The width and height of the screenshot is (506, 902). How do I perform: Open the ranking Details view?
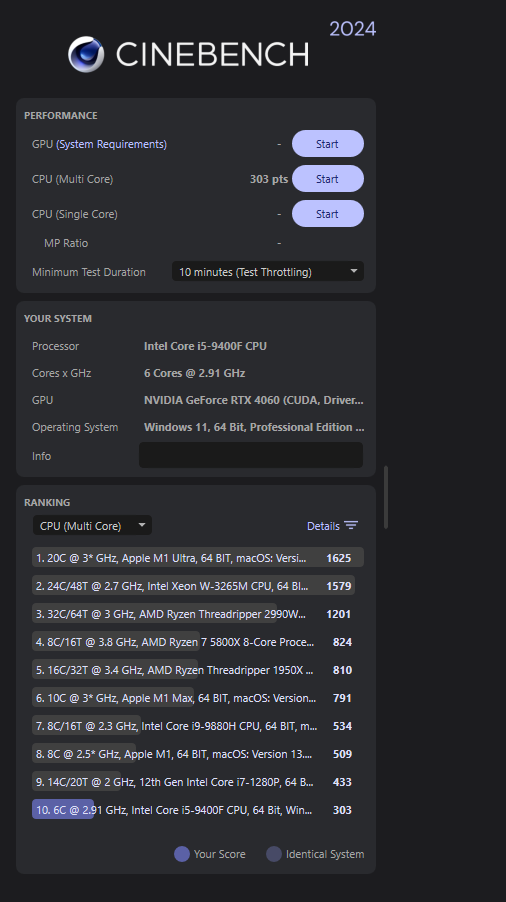click(323, 526)
